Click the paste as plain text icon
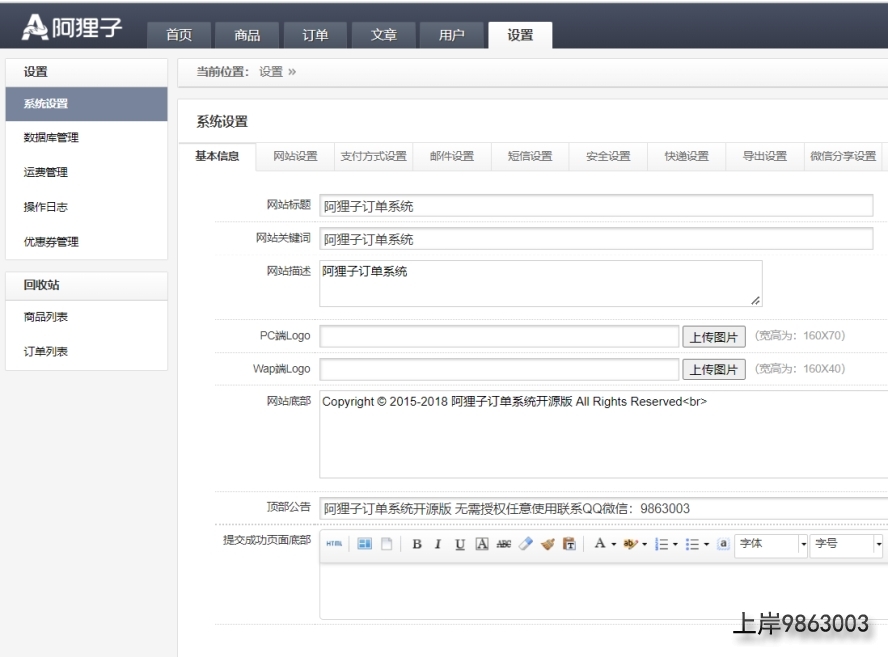This screenshot has width=888, height=657. tap(569, 544)
